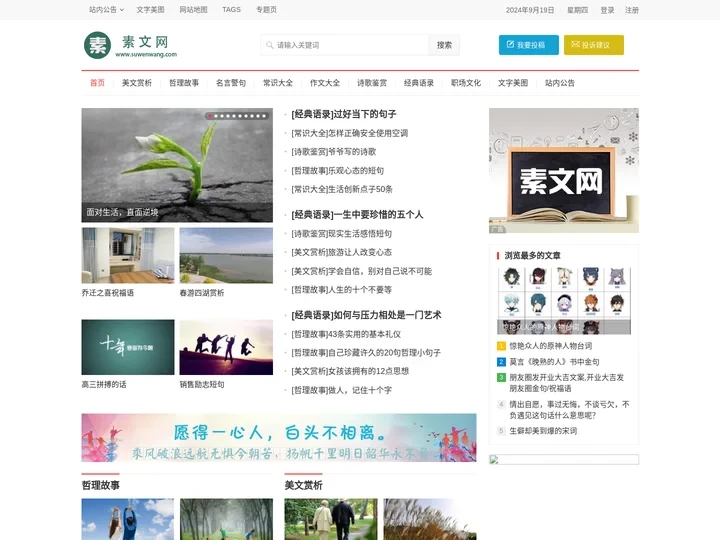Screen dimensions: 720x540
Task: Click the 搜索 button
Action: [x=444, y=45]
